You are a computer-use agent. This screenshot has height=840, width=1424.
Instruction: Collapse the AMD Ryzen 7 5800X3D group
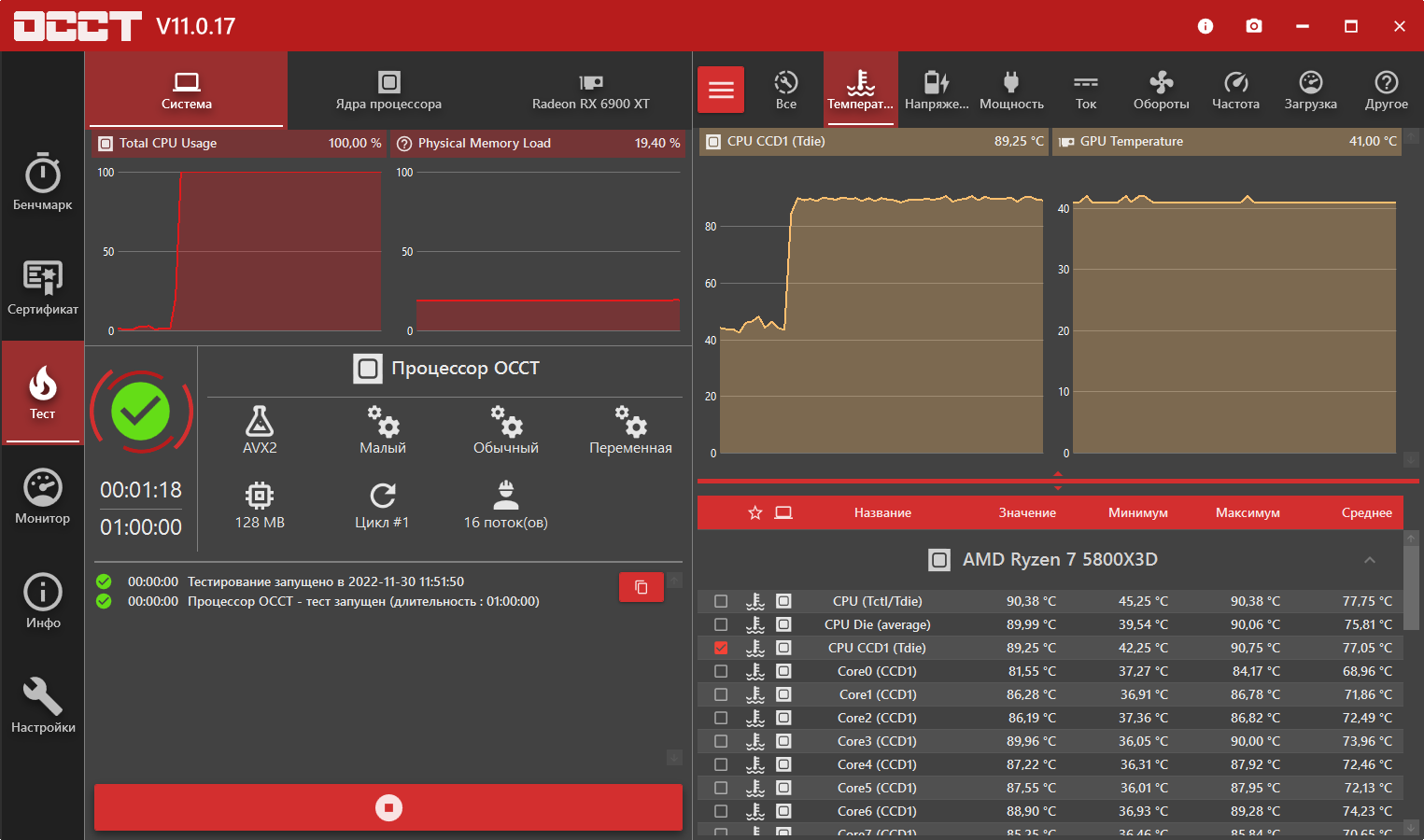tap(1370, 560)
